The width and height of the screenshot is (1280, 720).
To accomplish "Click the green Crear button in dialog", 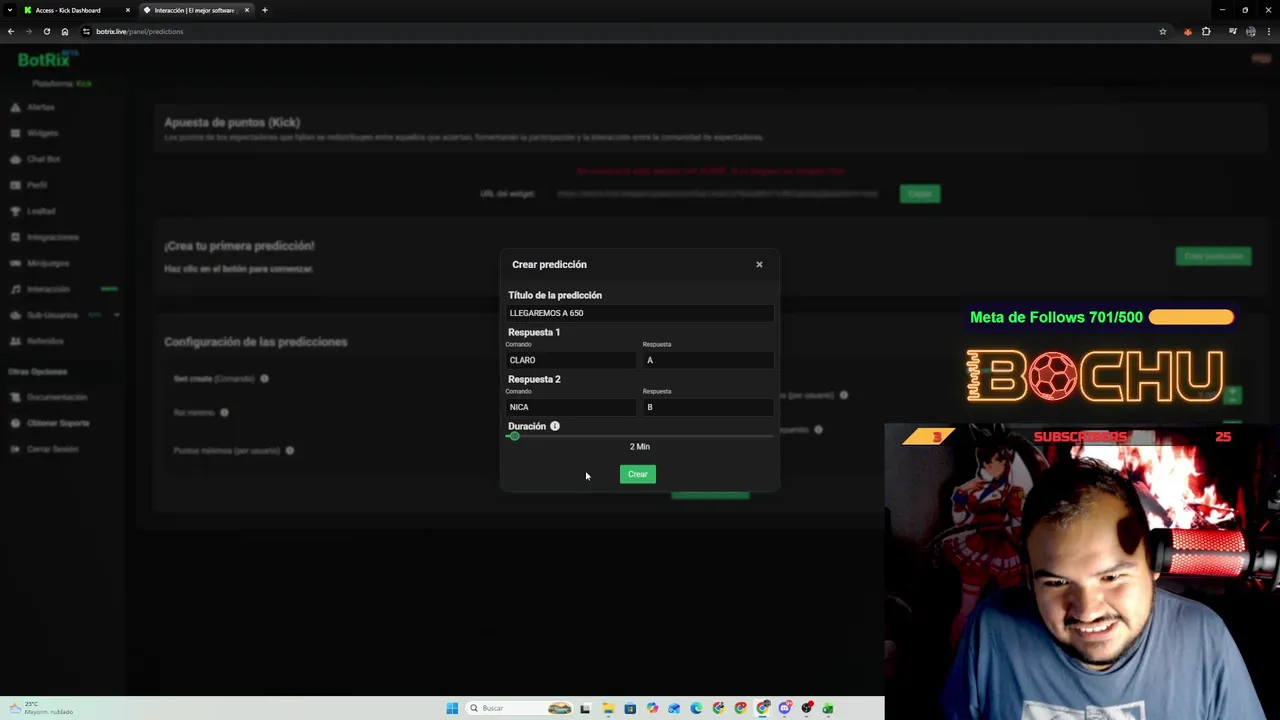I will [638, 474].
